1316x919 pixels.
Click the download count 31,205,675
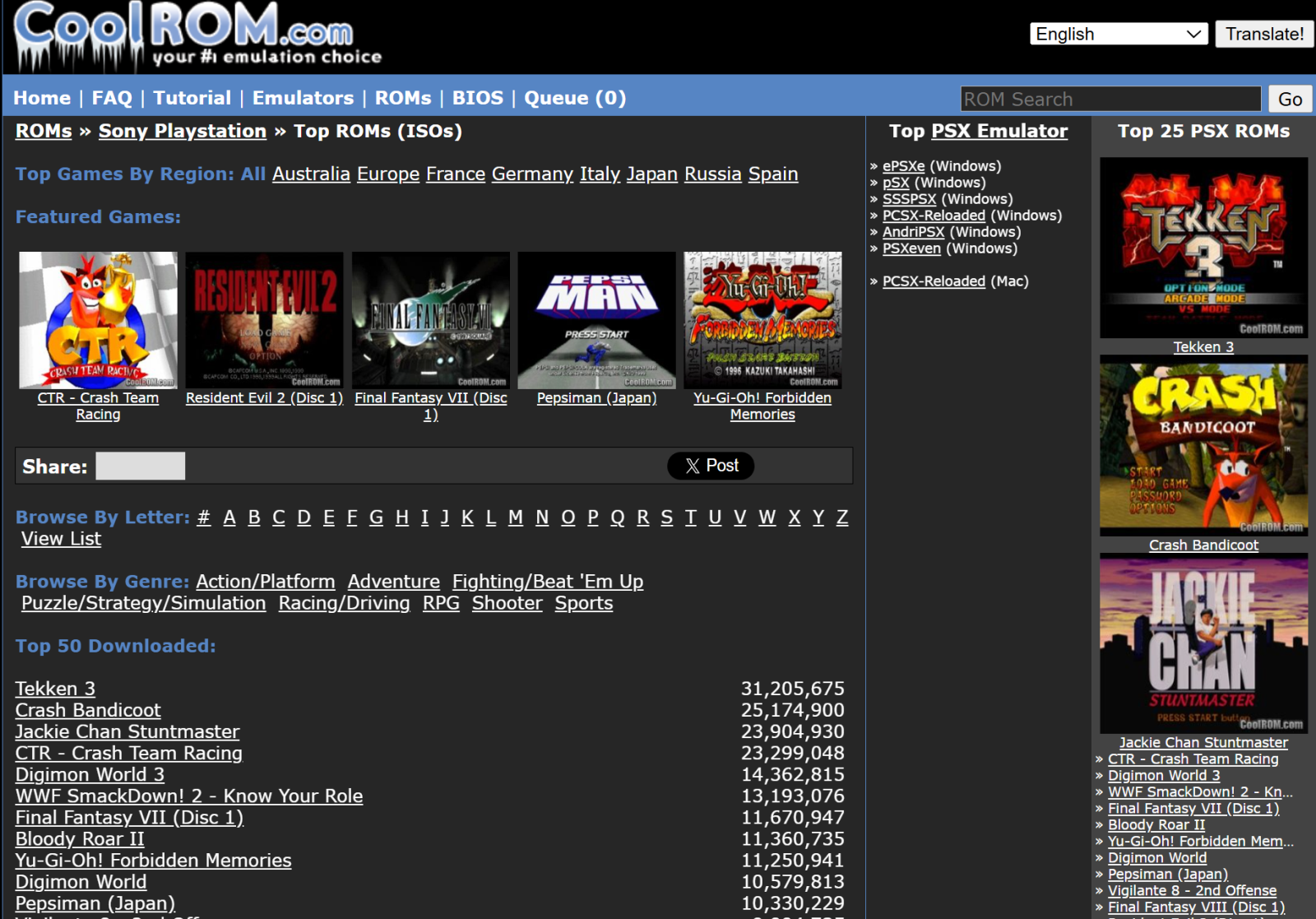792,689
